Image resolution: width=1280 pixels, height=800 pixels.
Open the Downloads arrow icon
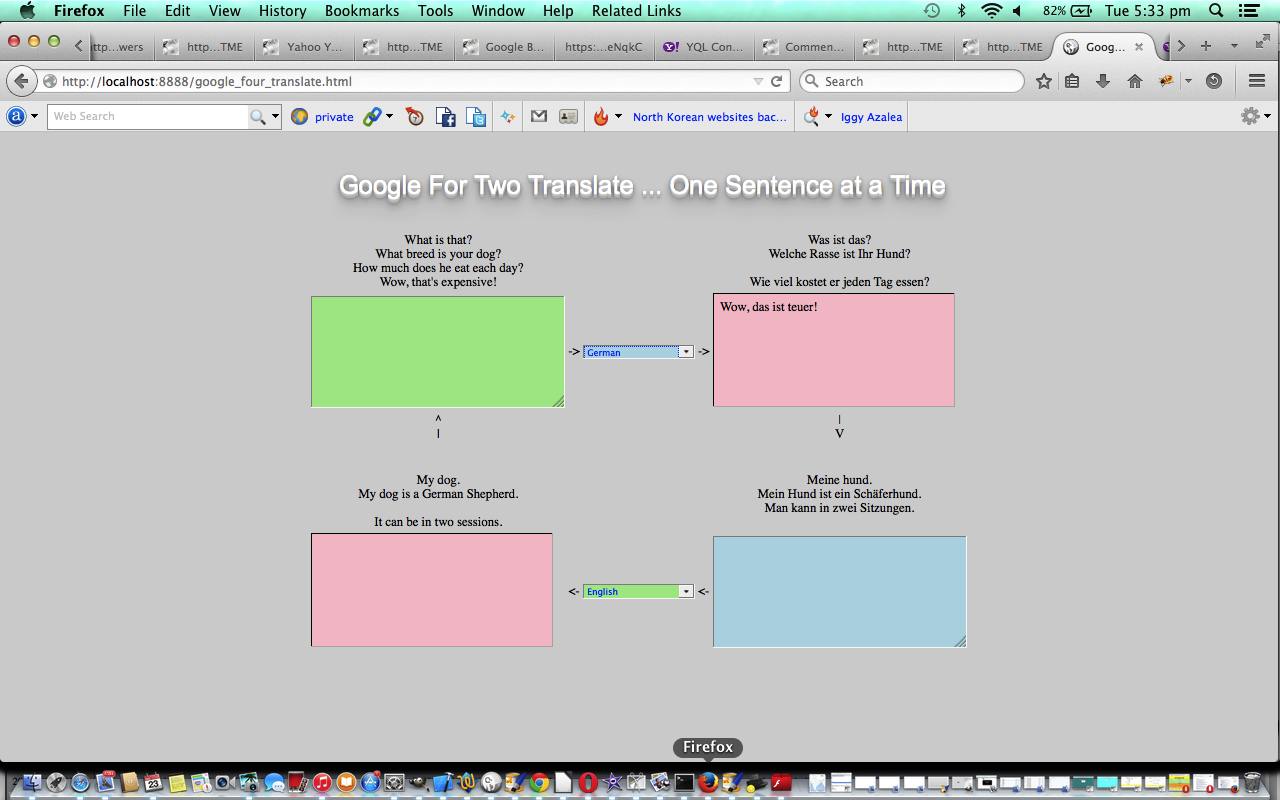(1103, 81)
